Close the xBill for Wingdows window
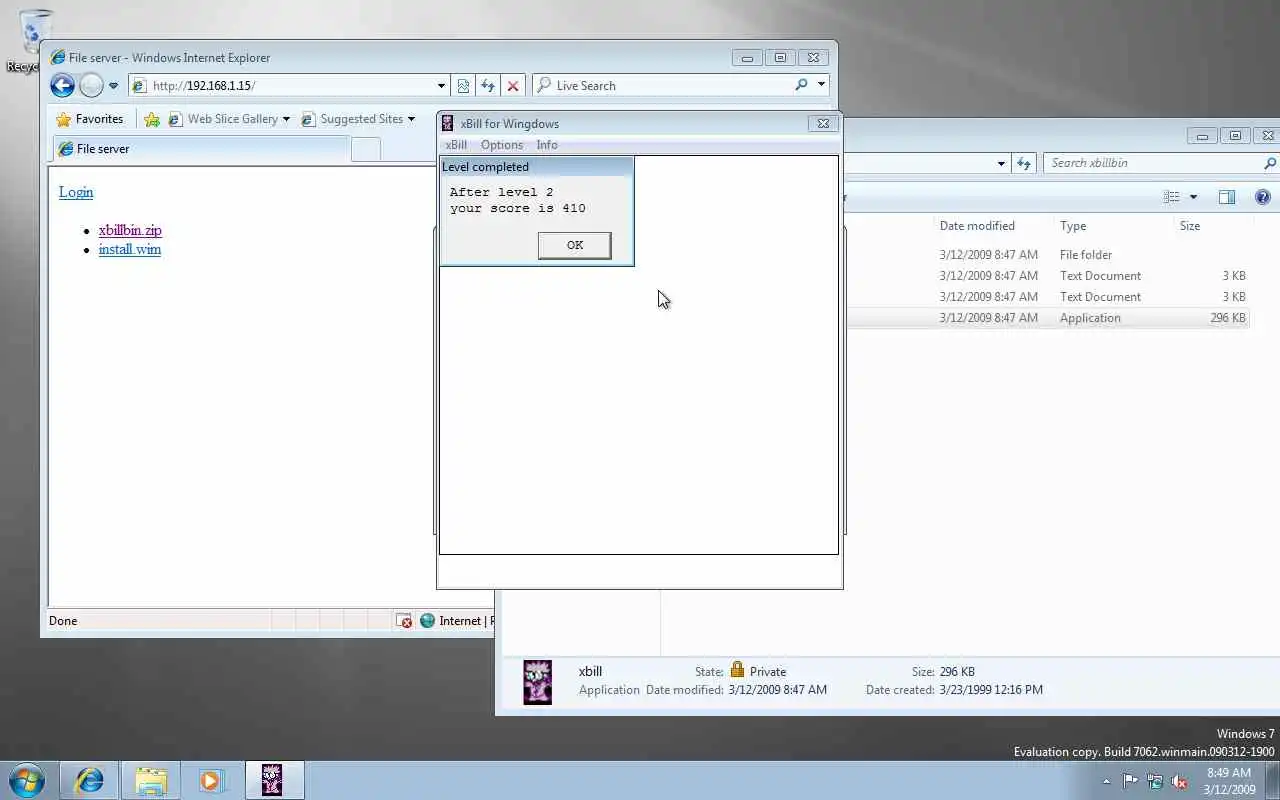 pos(823,124)
